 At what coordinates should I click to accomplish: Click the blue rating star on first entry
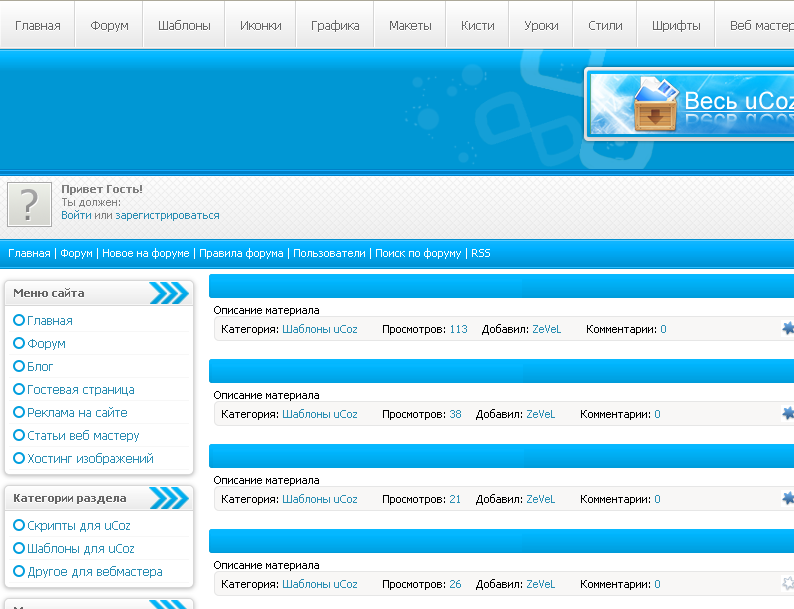tap(788, 328)
